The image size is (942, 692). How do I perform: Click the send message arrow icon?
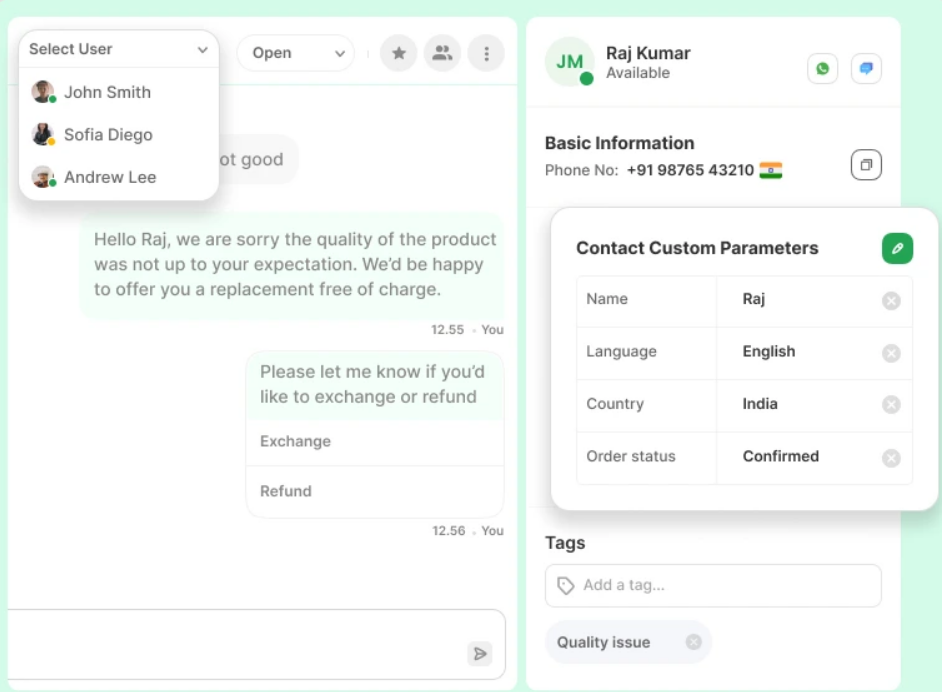(x=479, y=654)
